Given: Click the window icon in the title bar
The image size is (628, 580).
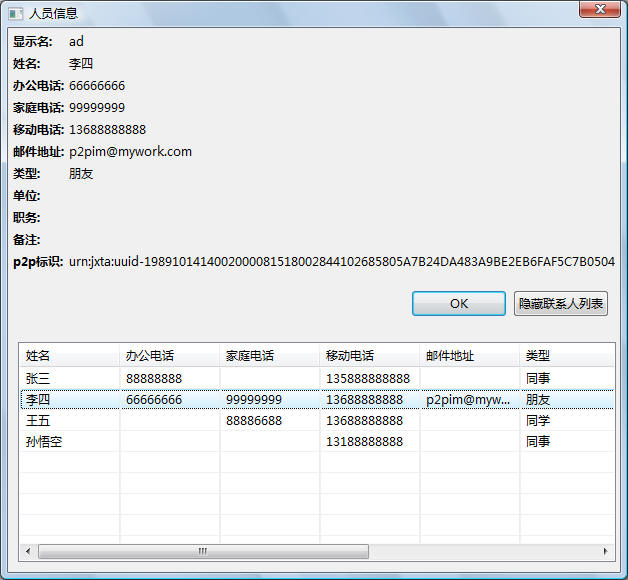Looking at the screenshot, I should 15,14.
